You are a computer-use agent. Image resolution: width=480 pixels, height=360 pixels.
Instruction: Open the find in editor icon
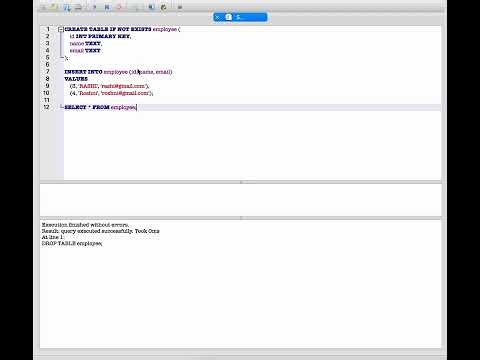point(151,7)
